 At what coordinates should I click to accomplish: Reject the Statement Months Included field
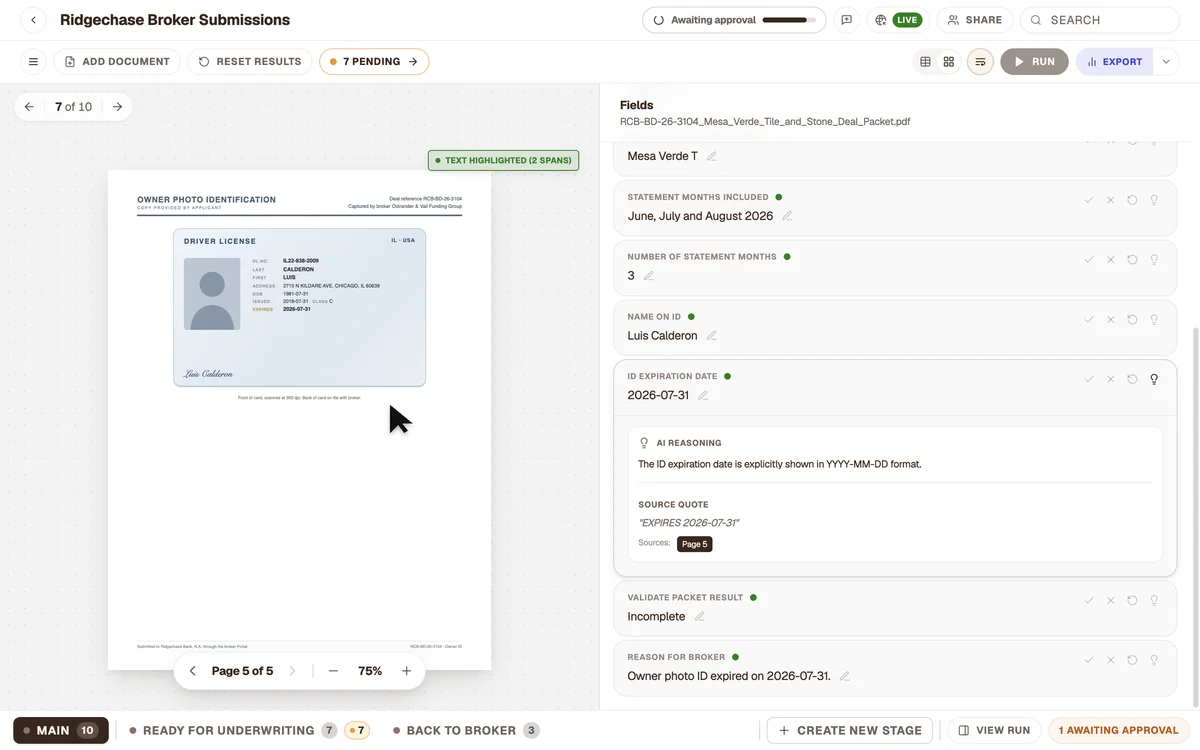coord(1110,200)
